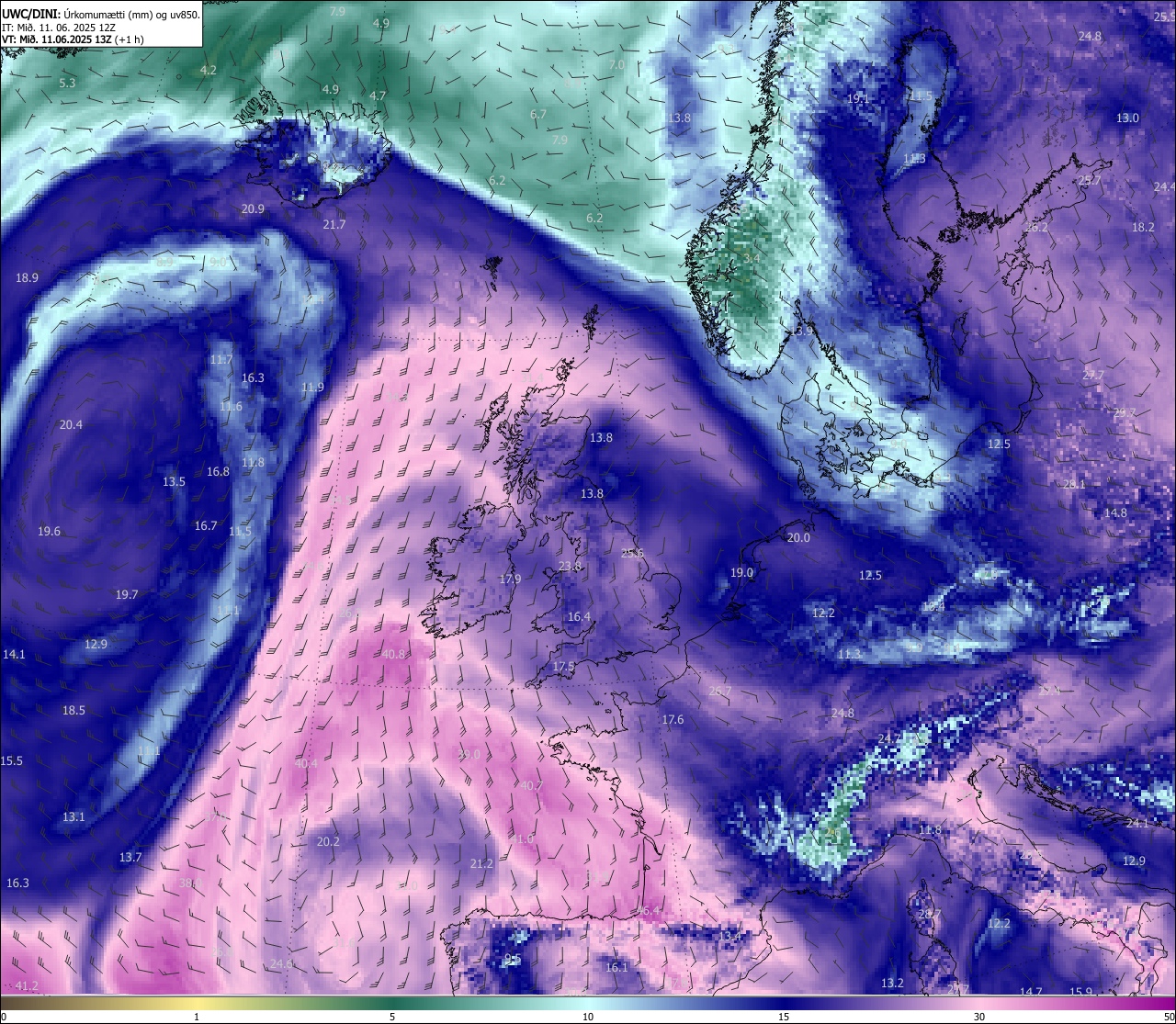The width and height of the screenshot is (1176, 1024).
Task: Click the 16.8 value on the map
Action: click(218, 471)
